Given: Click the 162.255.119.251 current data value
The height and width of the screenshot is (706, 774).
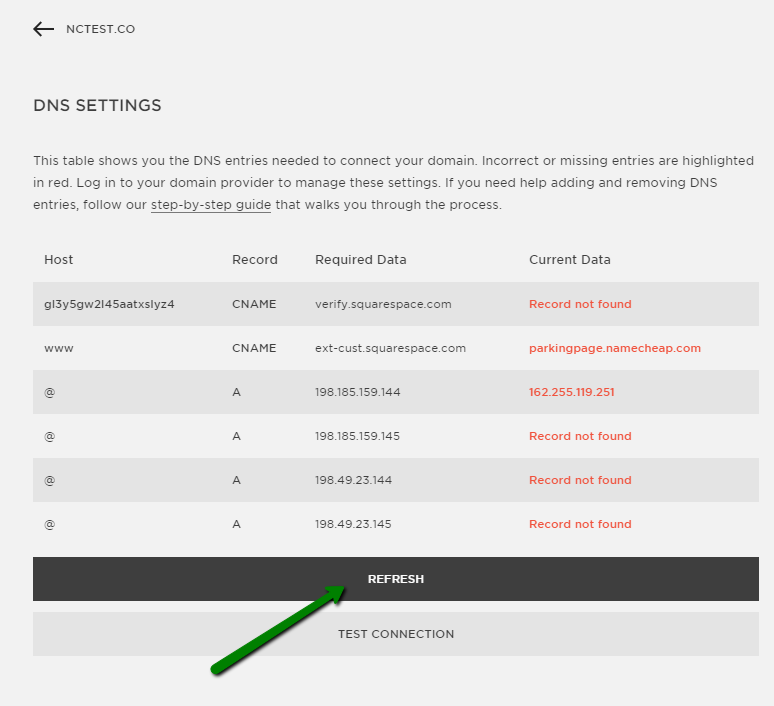Looking at the screenshot, I should pyautogui.click(x=572, y=392).
